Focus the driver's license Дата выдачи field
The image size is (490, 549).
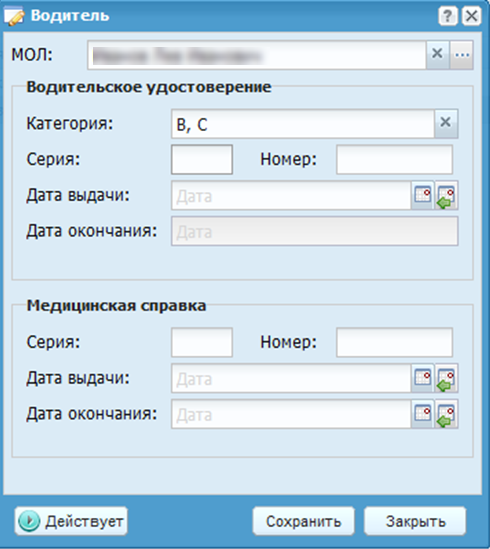click(291, 195)
